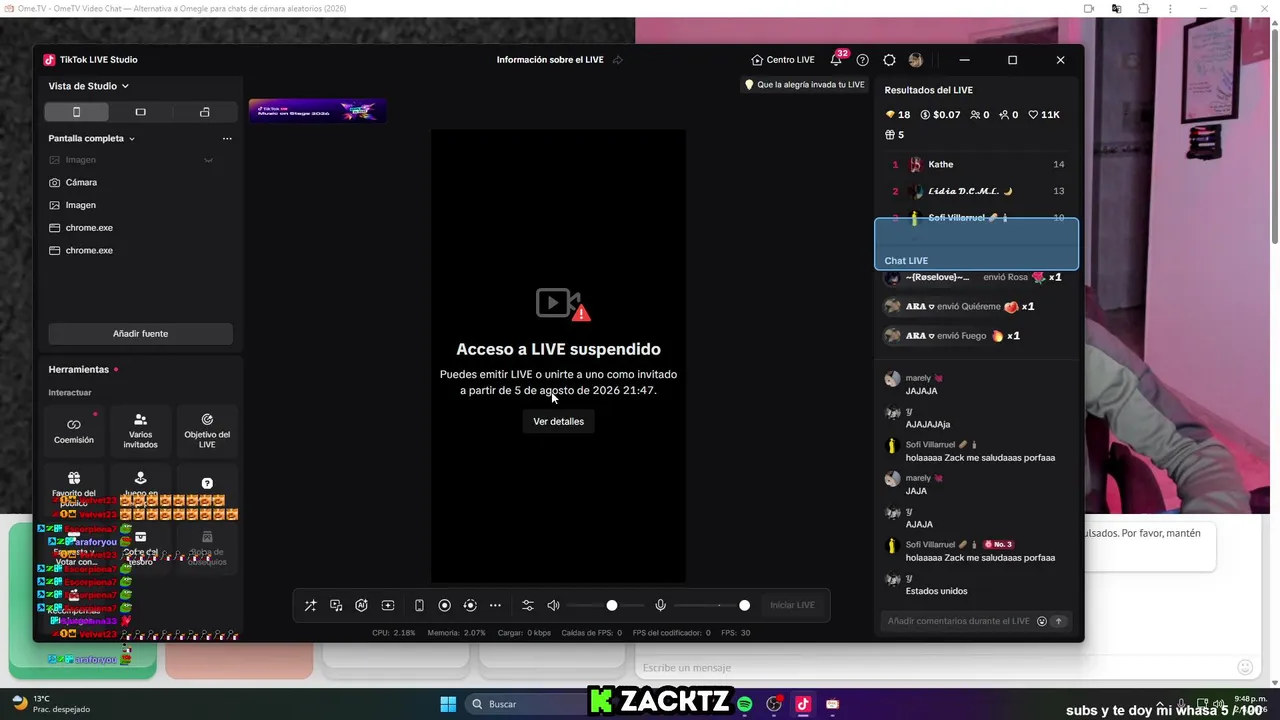Click the 11K likes stat
1280x720 pixels.
[x=1044, y=115]
